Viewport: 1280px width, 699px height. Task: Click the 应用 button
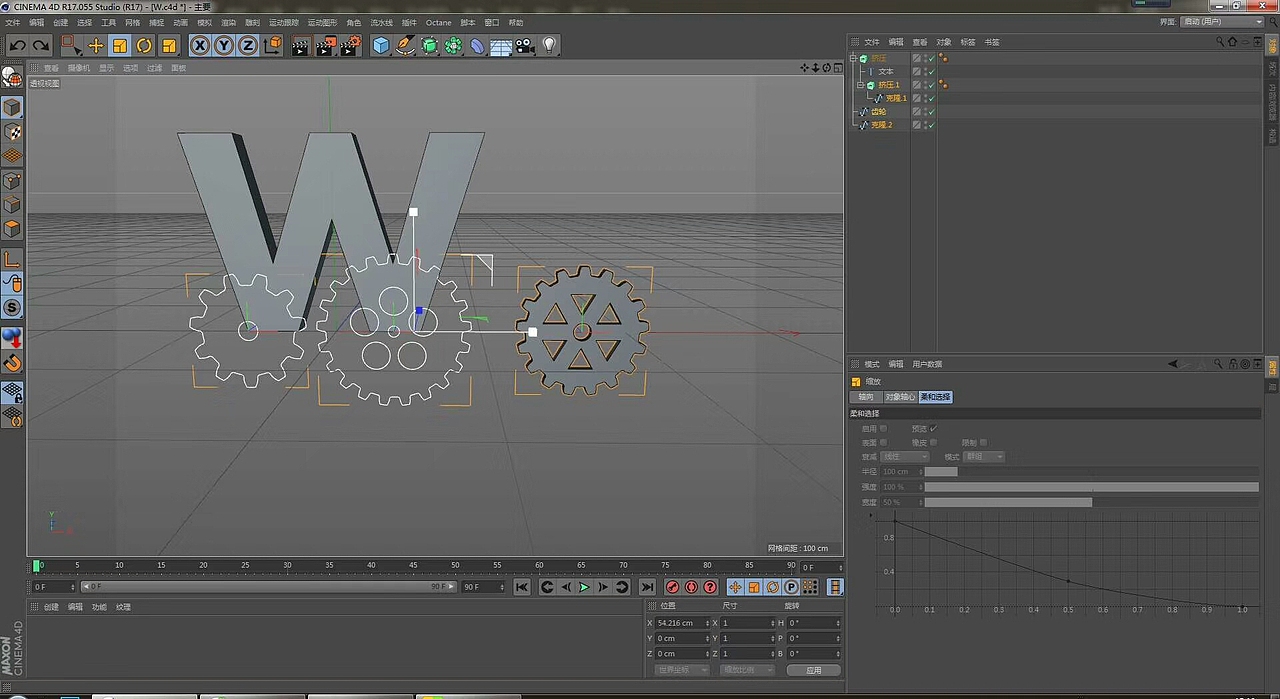point(815,669)
